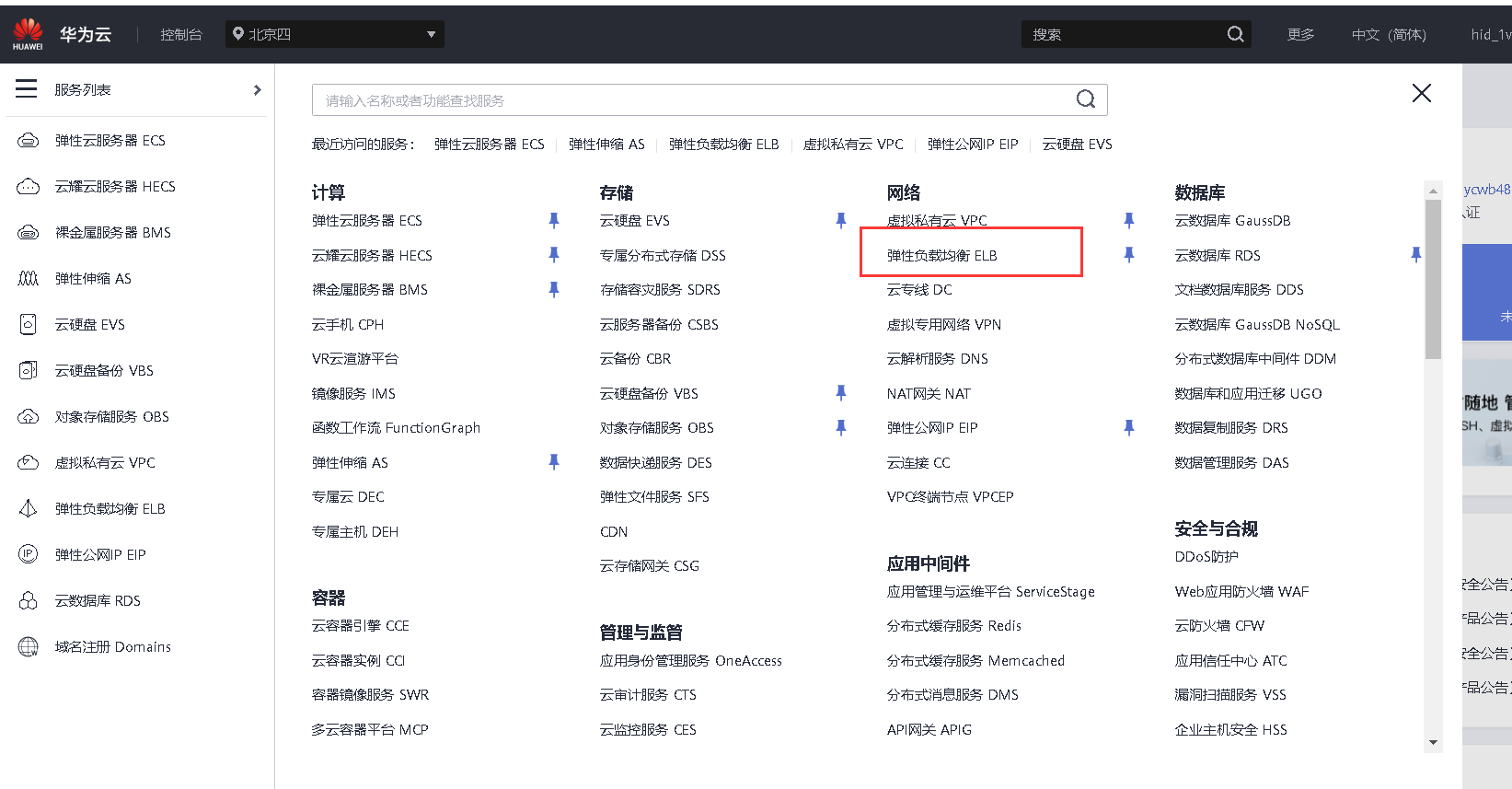Click the ECS icon in sidebar
Image resolution: width=1512 pixels, height=789 pixels.
click(29, 141)
